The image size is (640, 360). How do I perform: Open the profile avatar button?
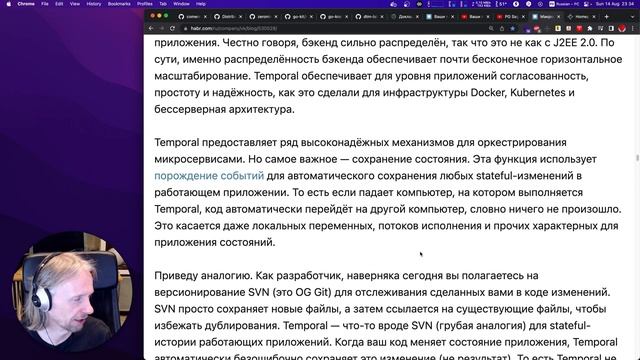coord(622,28)
